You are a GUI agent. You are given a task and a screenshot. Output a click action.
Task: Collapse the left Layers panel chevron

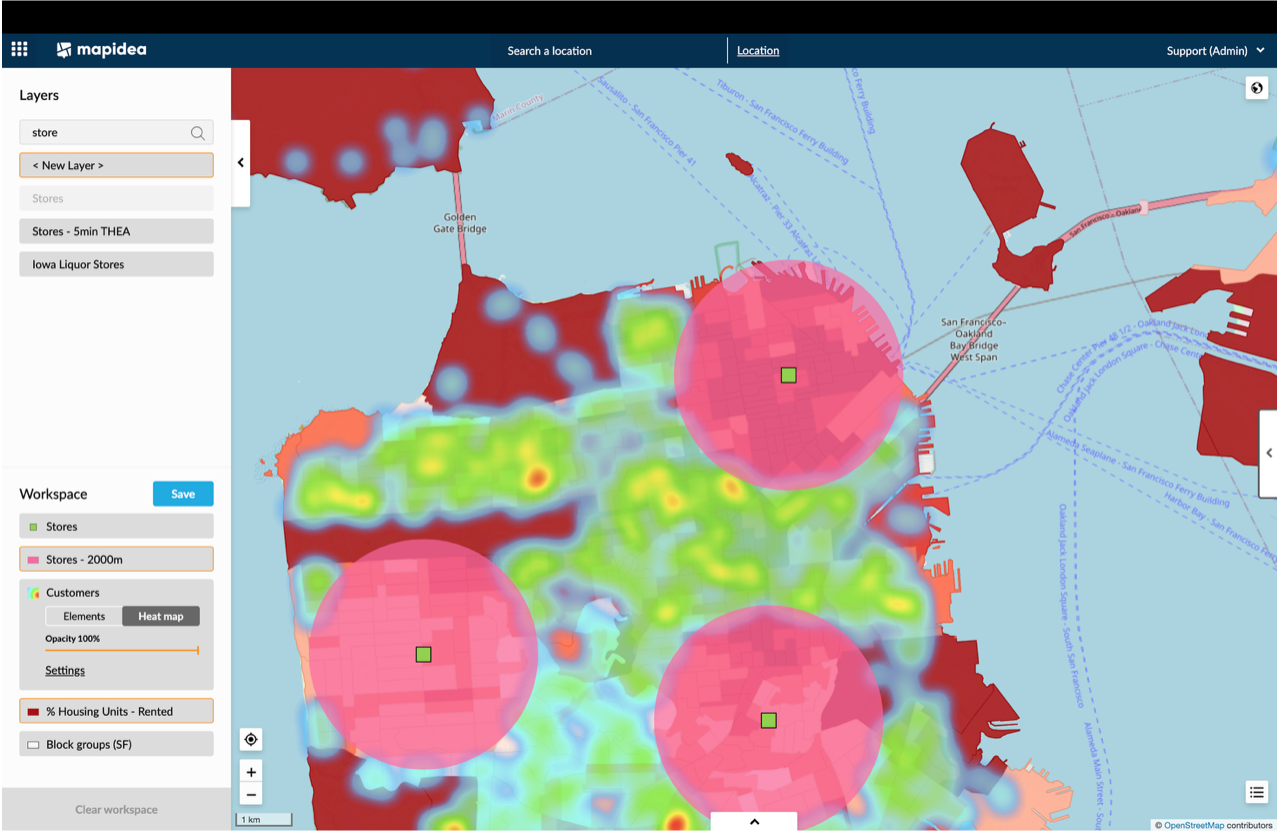(x=240, y=161)
